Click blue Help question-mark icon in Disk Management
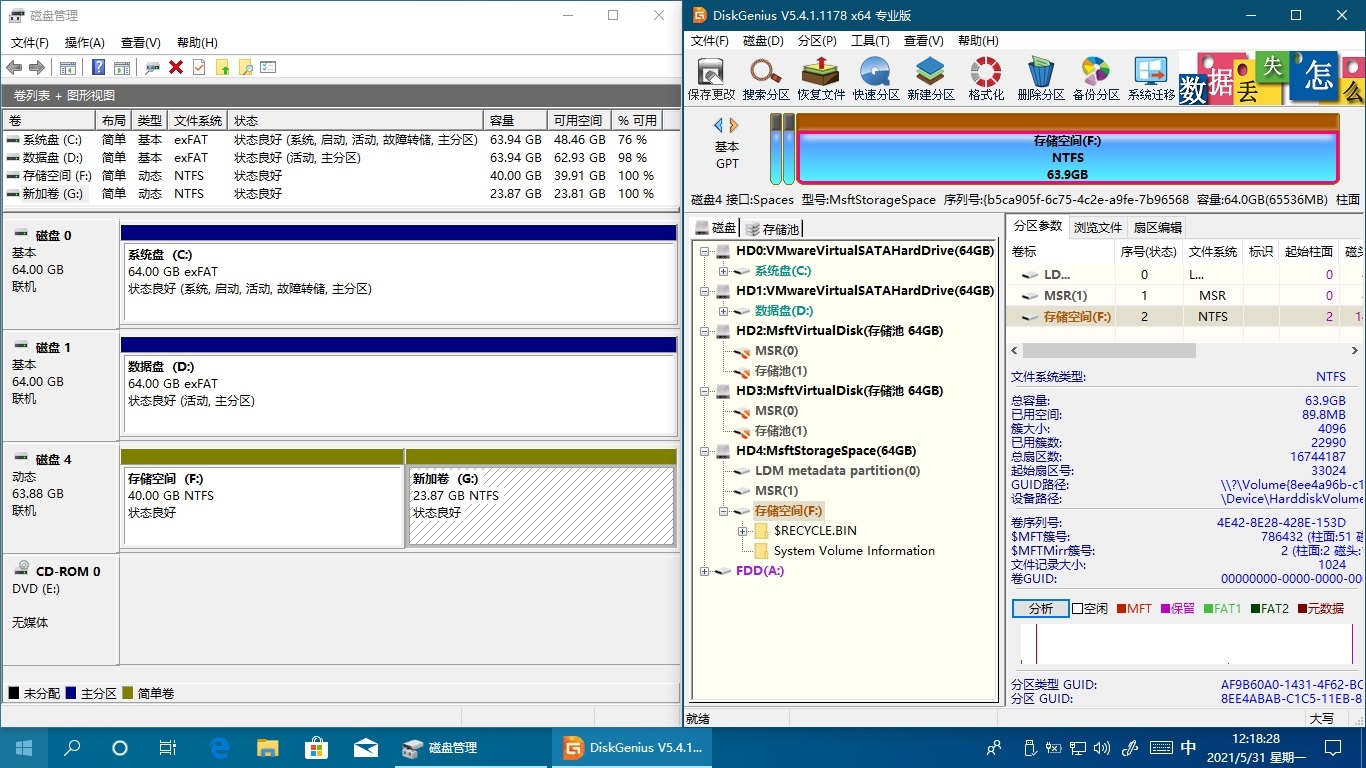 click(98, 67)
